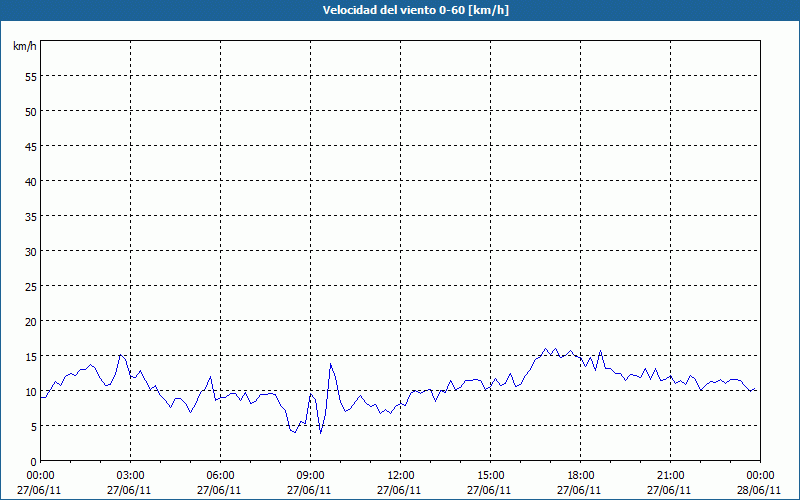Click the wind speed peak before 03:00

pos(120,355)
